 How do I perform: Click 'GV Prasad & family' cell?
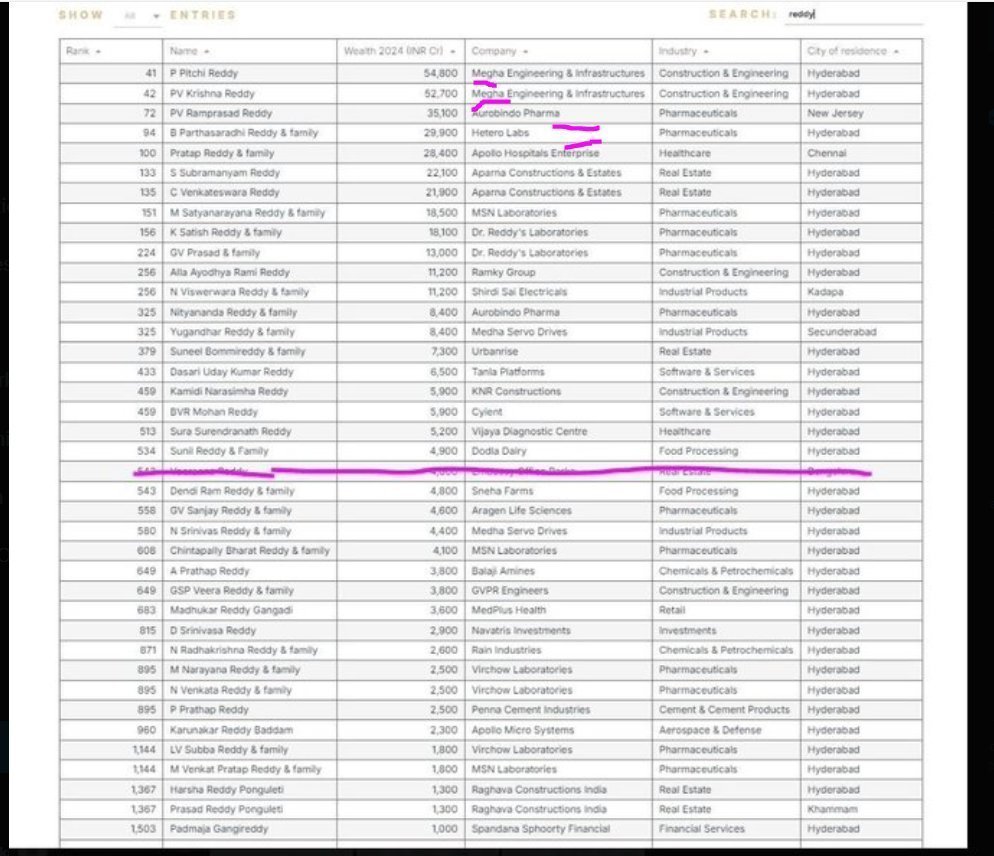point(249,253)
